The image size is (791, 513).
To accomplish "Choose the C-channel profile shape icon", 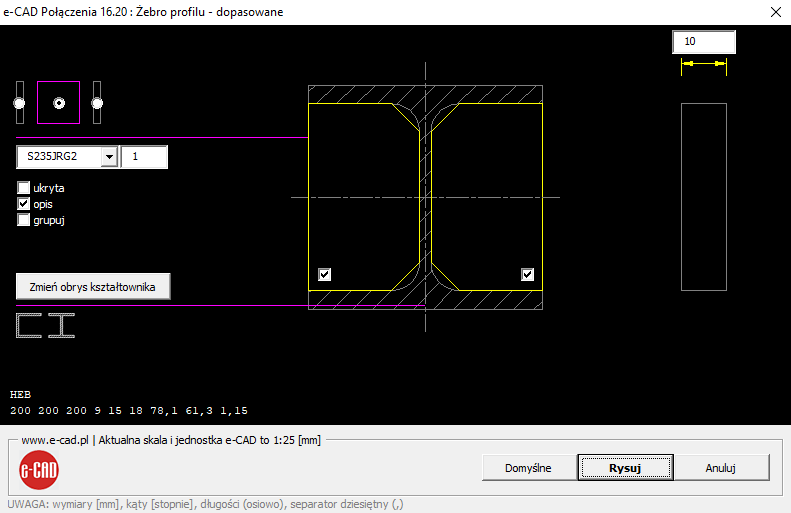I will (x=29, y=325).
